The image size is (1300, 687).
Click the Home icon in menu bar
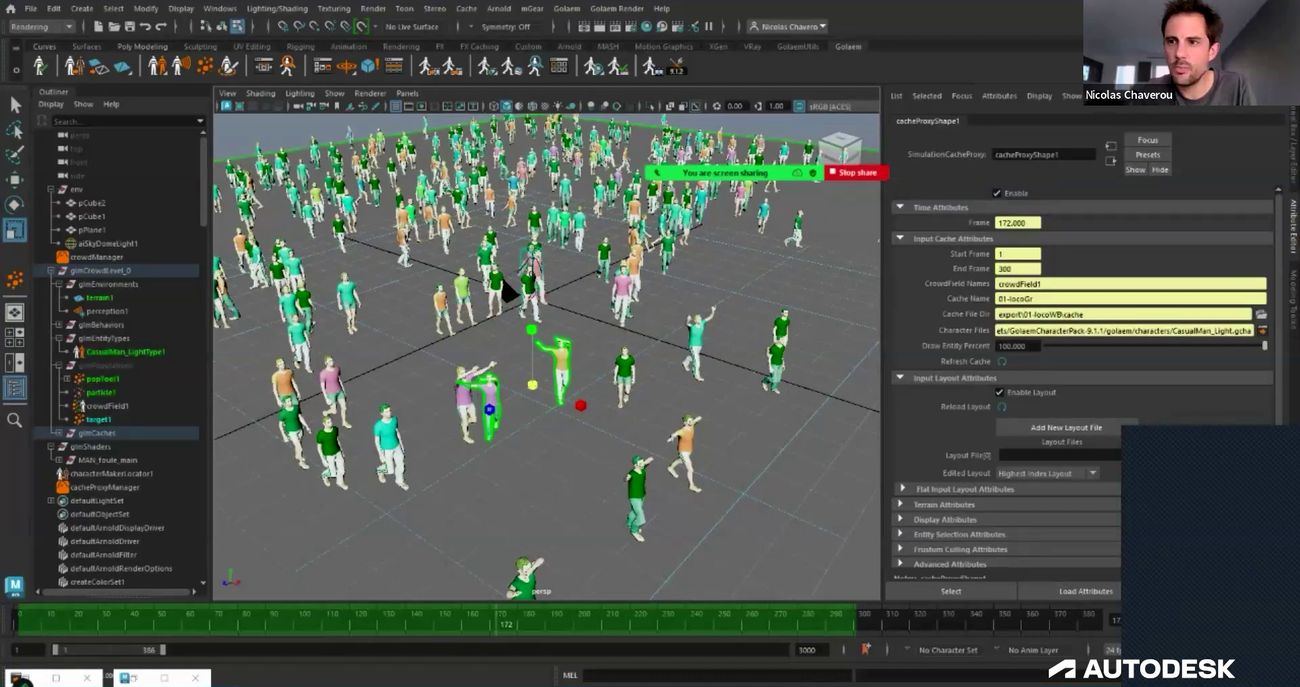click(x=10, y=9)
